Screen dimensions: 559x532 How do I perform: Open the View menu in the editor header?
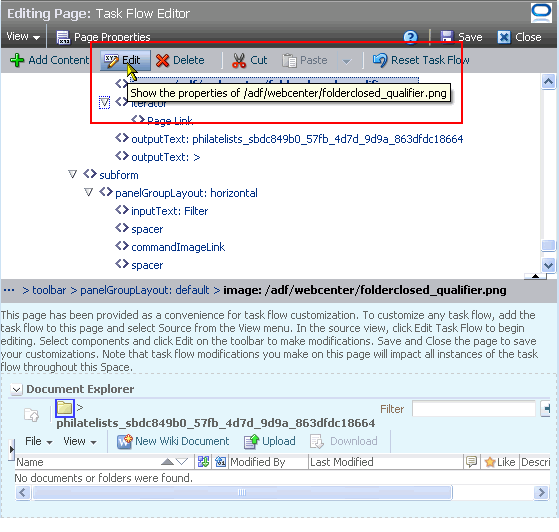(23, 37)
